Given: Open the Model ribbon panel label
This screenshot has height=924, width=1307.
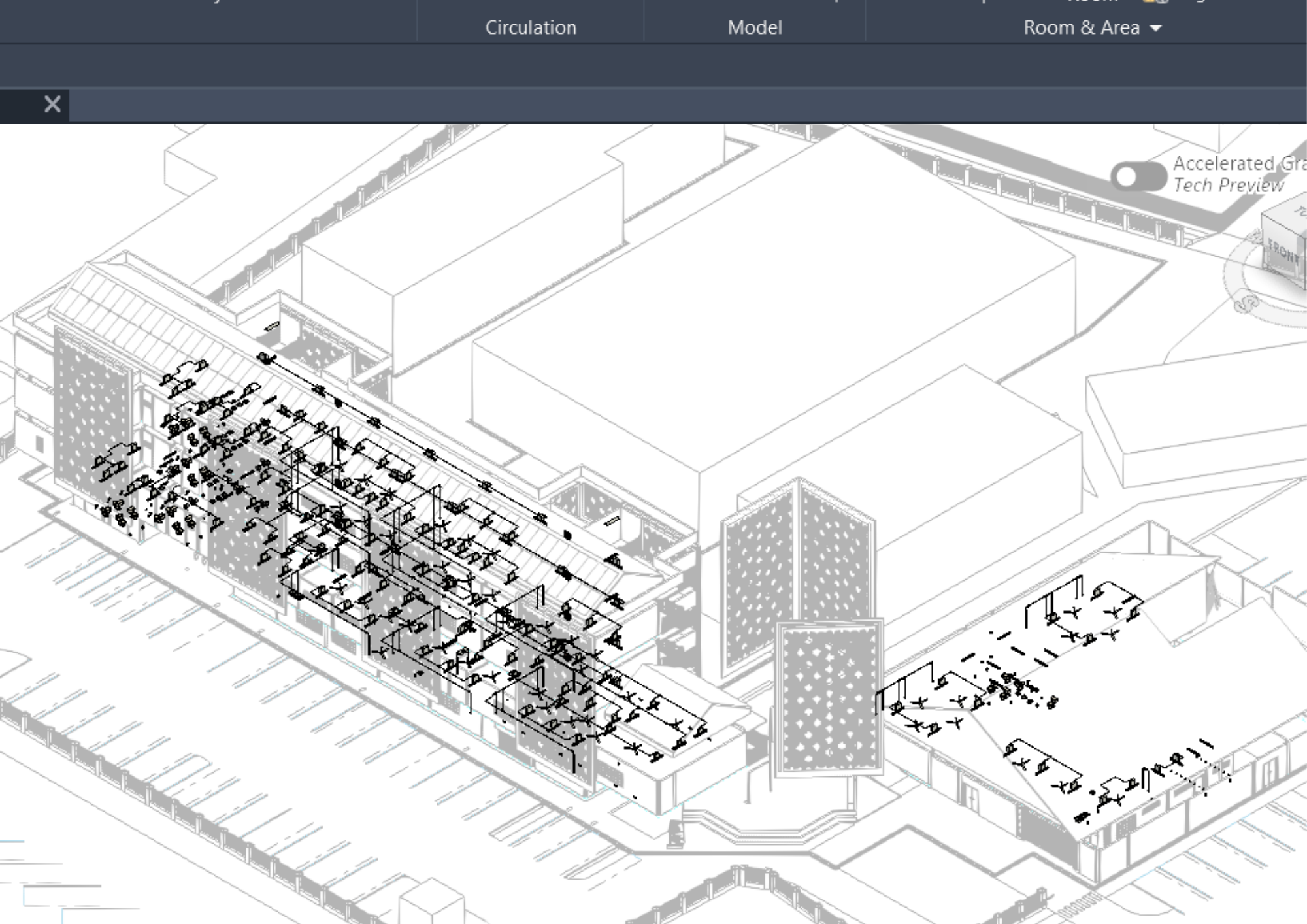Looking at the screenshot, I should [x=755, y=27].
